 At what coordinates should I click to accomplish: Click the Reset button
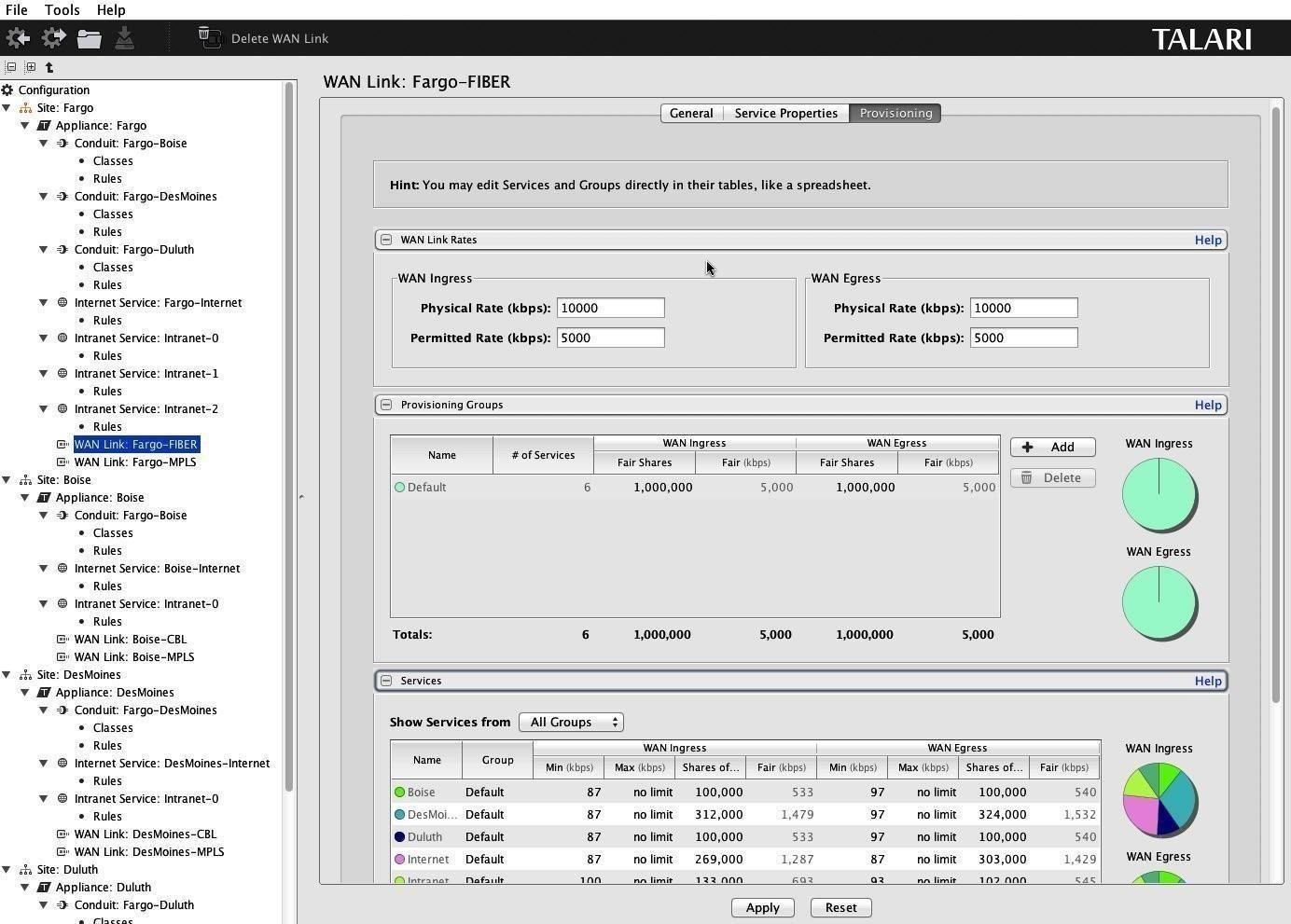(x=840, y=908)
